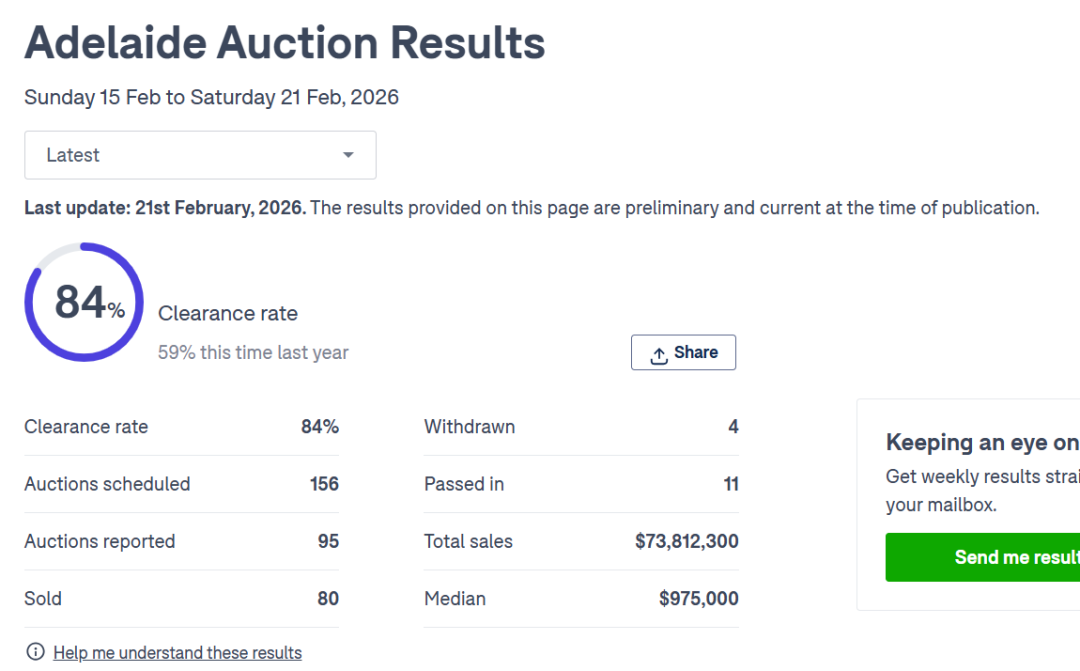Screen dimensions: 1080x671
Task: Click the info icon beside the help link
Action: pyautogui.click(x=36, y=652)
